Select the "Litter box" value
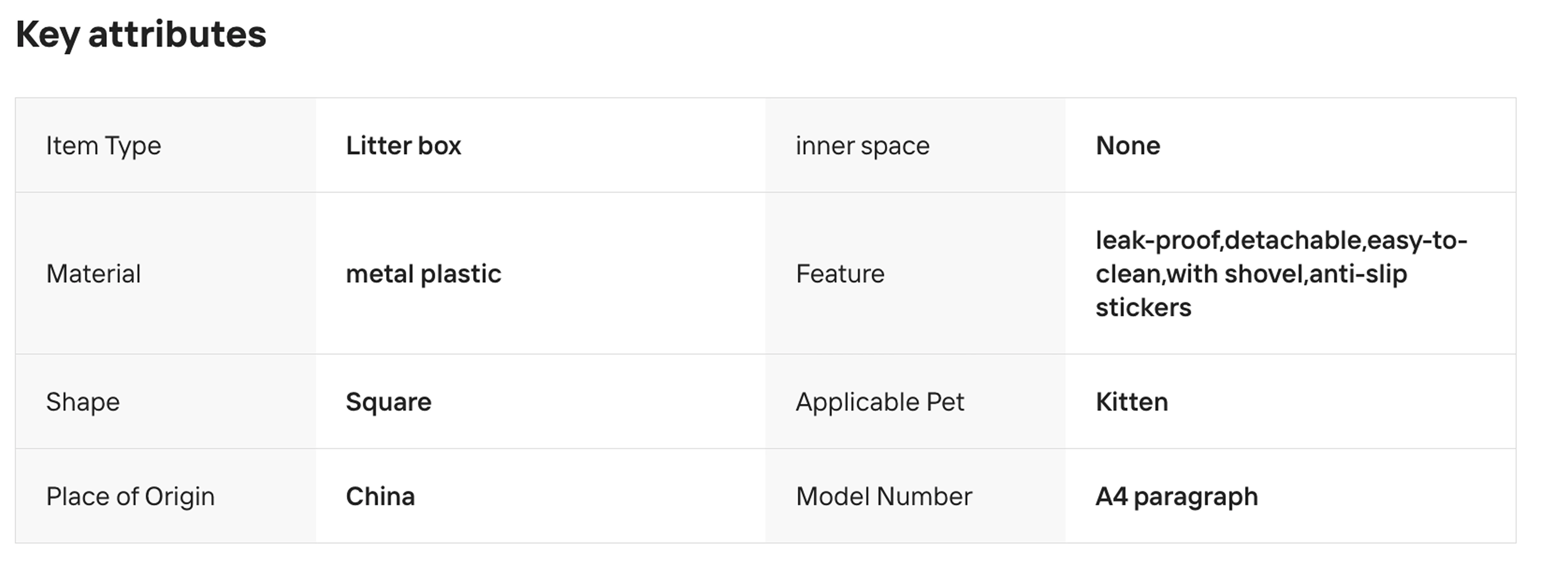Viewport: 1568px width, 565px height. pos(404,146)
